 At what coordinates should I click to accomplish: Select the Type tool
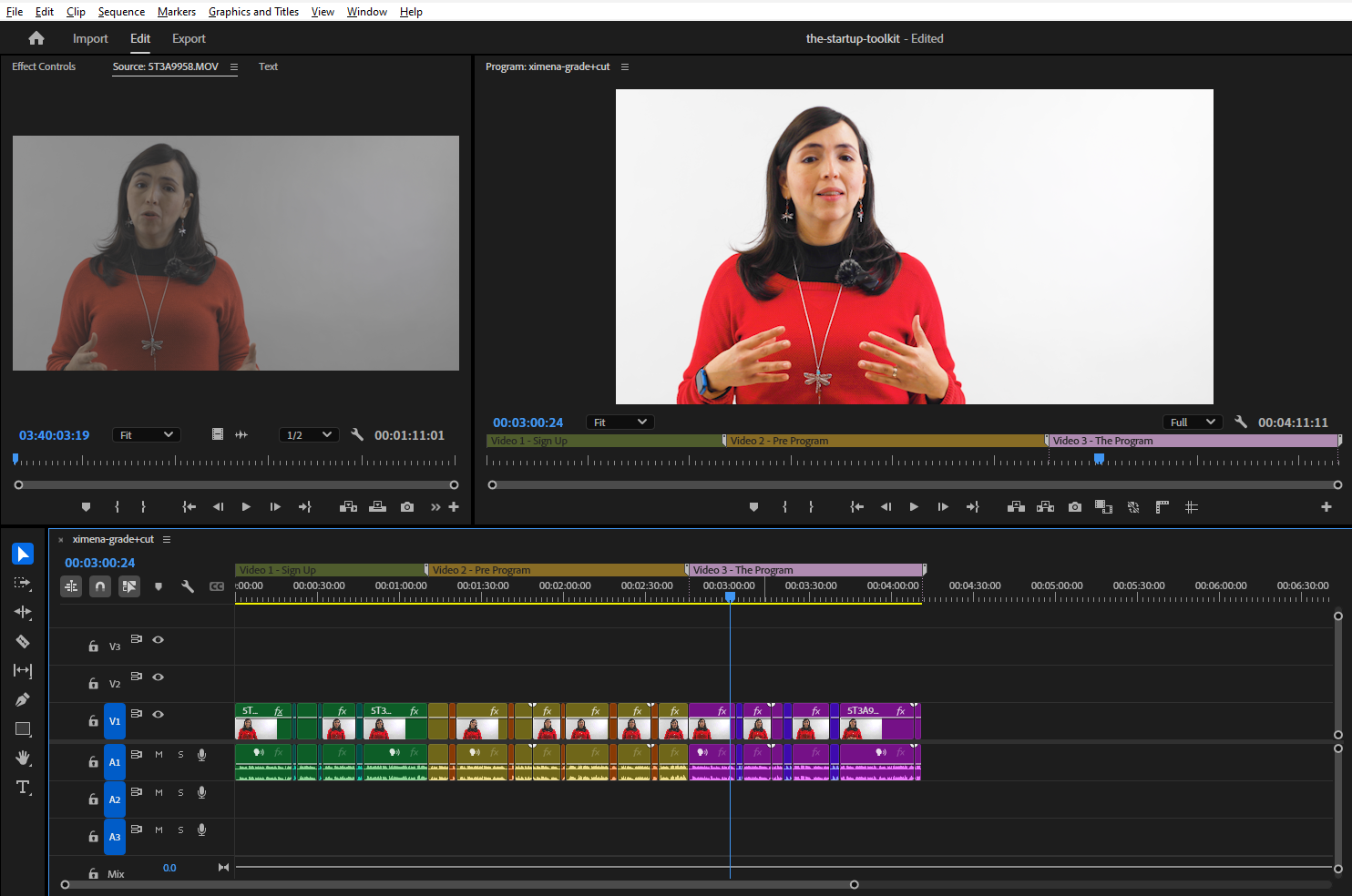(x=23, y=788)
